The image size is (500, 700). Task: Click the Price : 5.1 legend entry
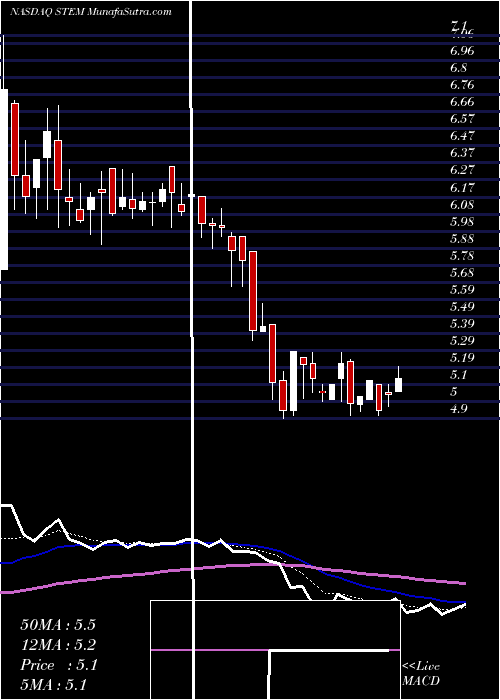point(58,665)
